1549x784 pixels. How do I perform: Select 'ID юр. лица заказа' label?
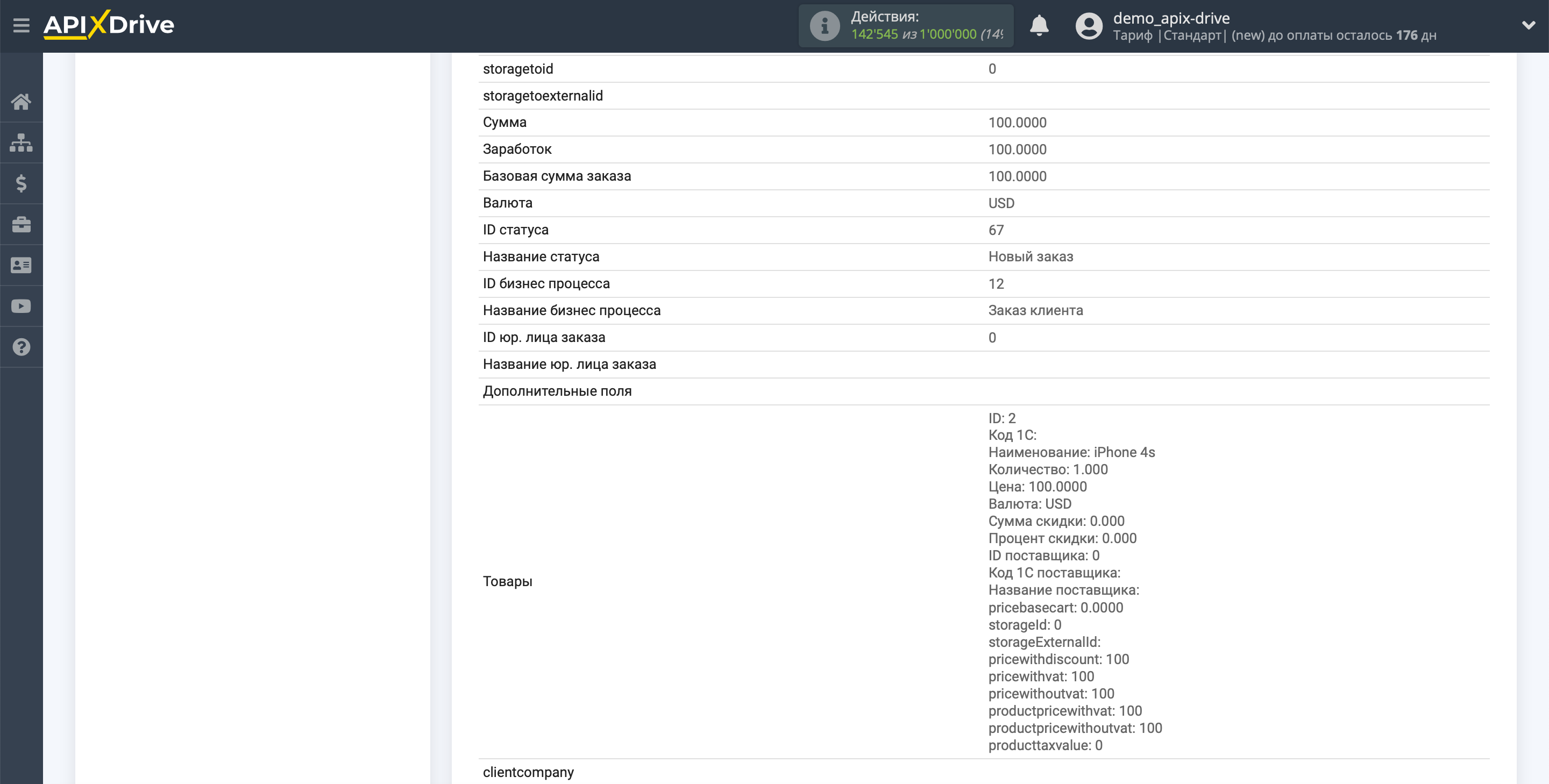click(x=544, y=337)
